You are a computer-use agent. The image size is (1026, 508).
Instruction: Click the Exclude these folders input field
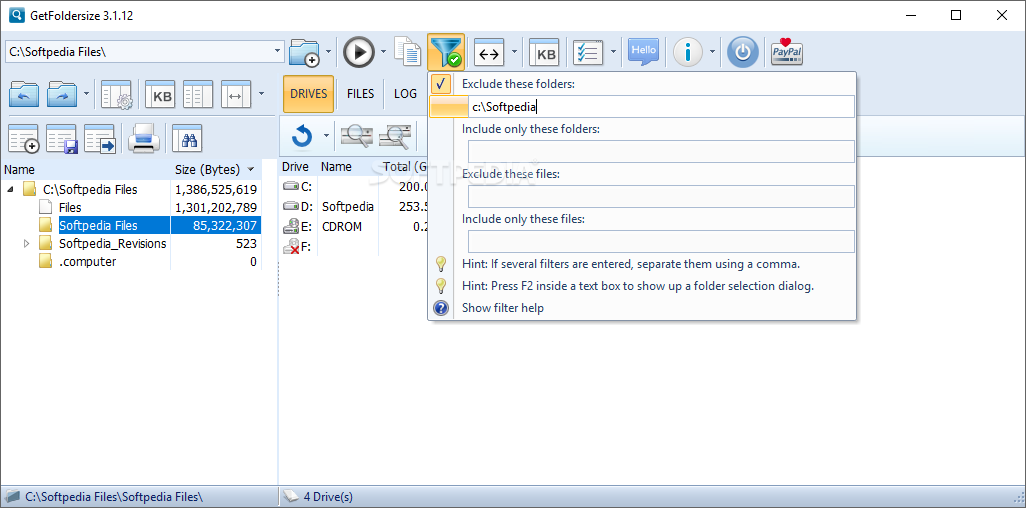[x=661, y=107]
